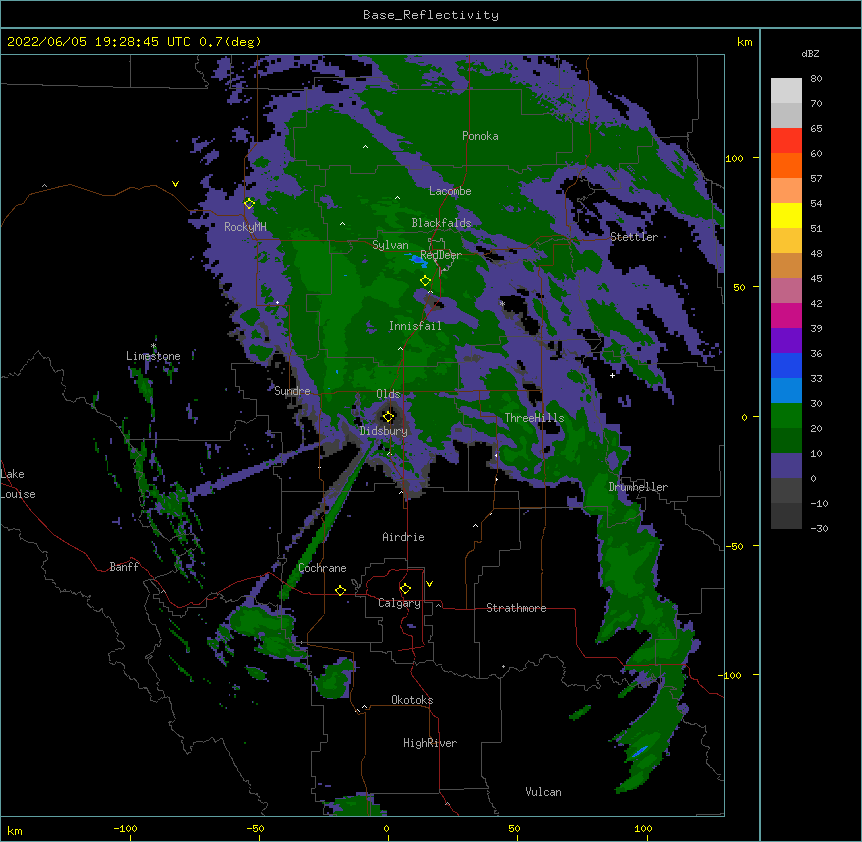Click the Stettler town label

(x=634, y=237)
